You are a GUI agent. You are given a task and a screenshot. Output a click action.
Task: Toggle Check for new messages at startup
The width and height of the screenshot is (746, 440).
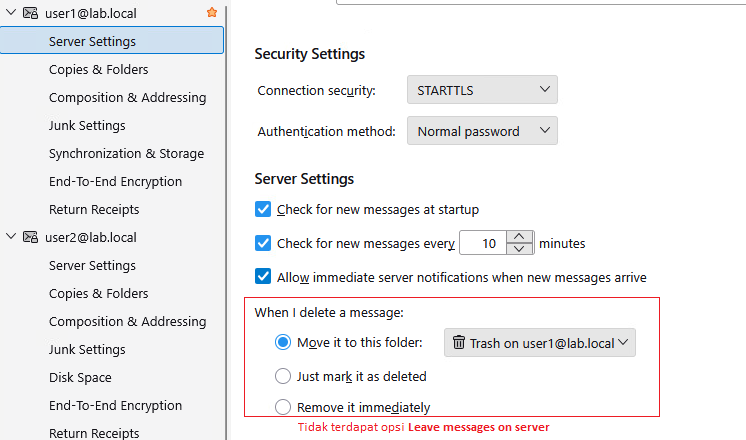(x=264, y=209)
